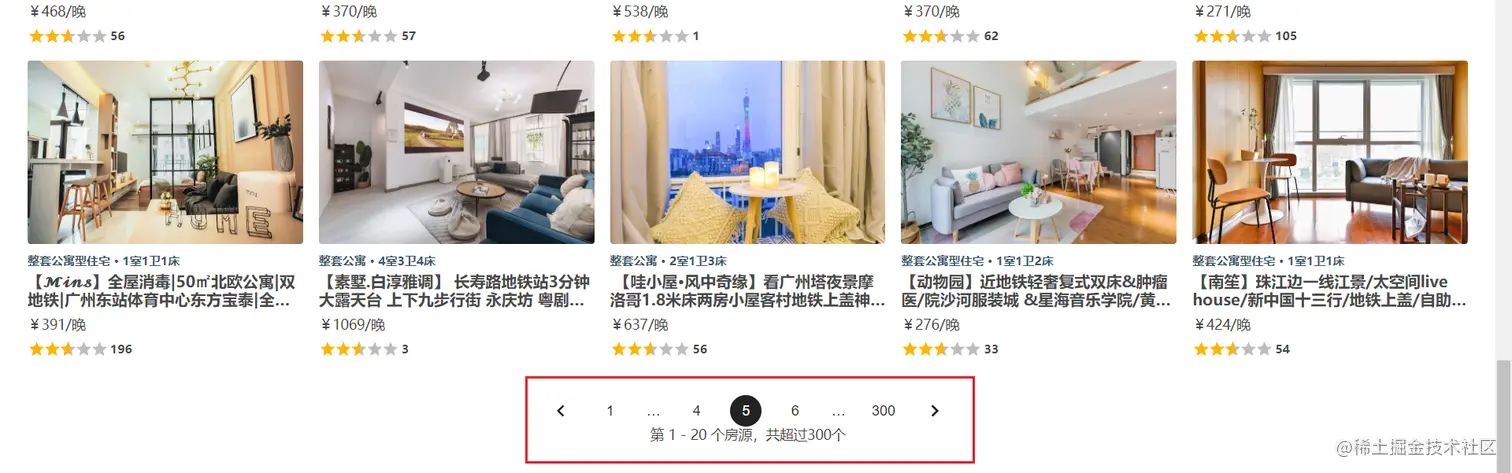Image resolution: width=1512 pixels, height=473 pixels.
Task: Click star rating of the ¥424 listing
Action: coord(1232,349)
